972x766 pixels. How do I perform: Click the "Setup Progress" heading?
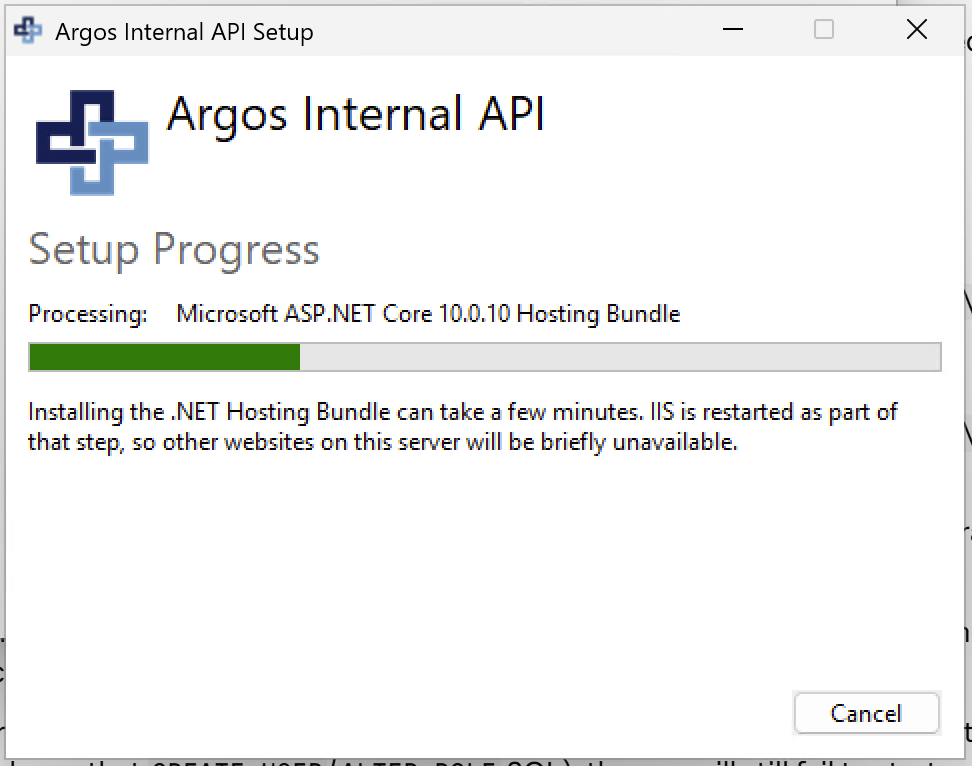click(174, 250)
